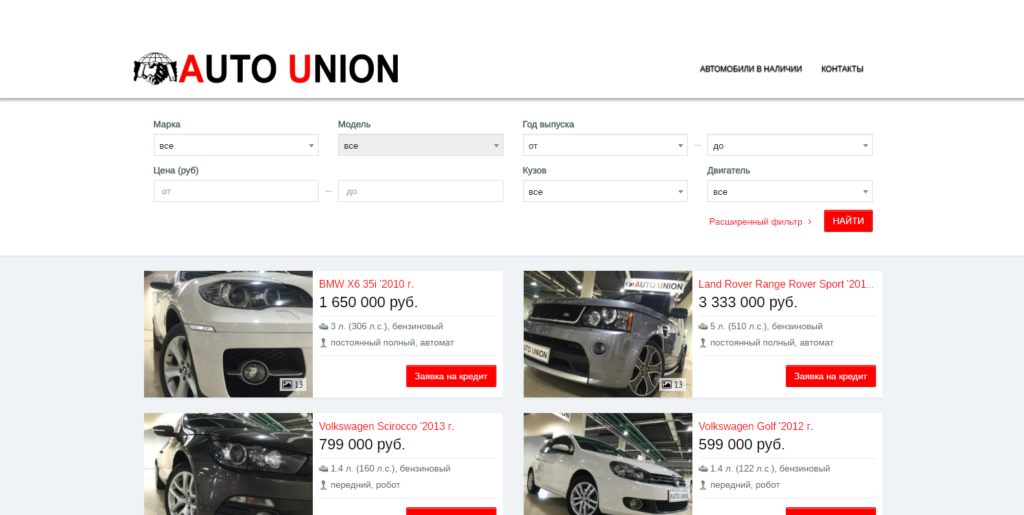1024x515 pixels.
Task: Click engine icon in Volkswagen Golf listing
Action: 703,468
